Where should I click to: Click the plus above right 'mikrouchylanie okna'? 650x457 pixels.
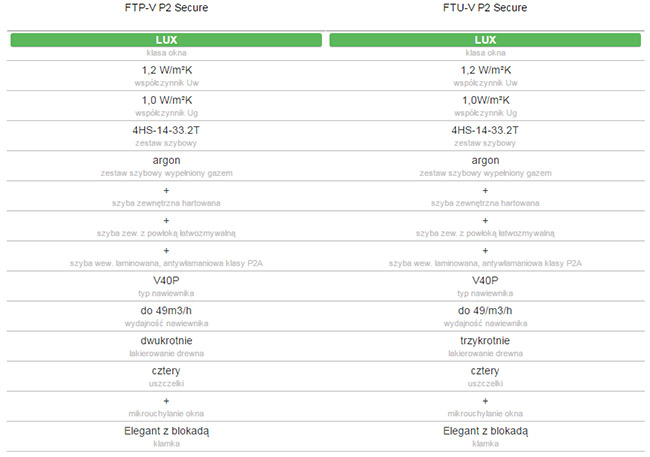click(x=485, y=401)
